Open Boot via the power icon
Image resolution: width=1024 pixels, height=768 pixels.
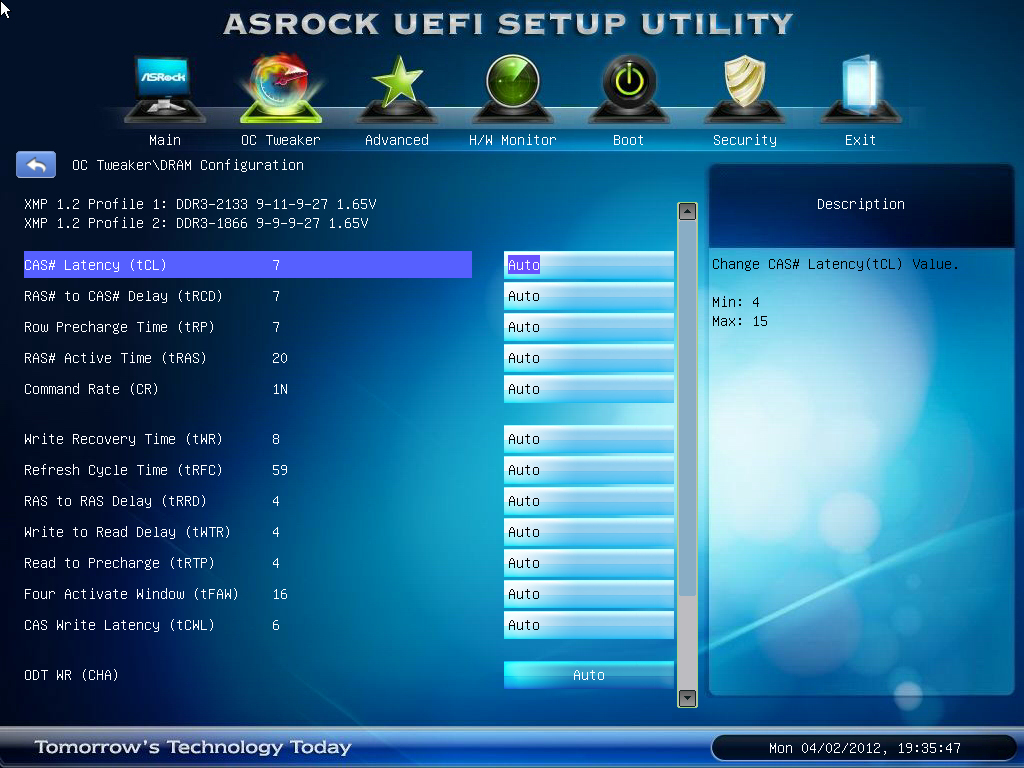tap(628, 88)
